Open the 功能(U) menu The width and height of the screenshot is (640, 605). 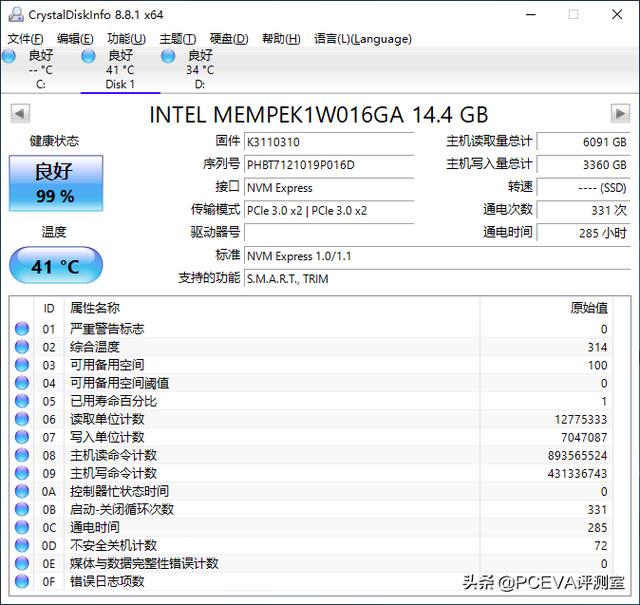pos(127,39)
